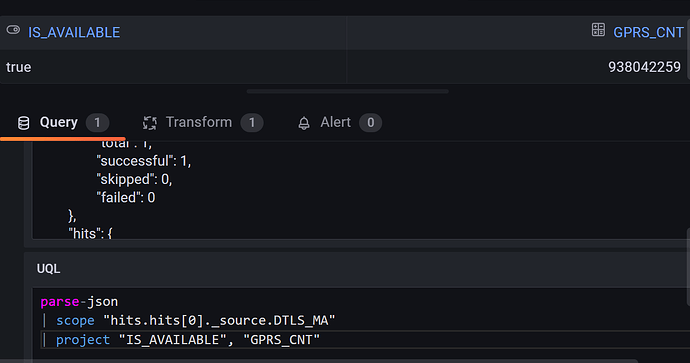Sort by the GPRS_CNT column header
Image resolution: width=690 pixels, height=363 pixels.
click(648, 33)
